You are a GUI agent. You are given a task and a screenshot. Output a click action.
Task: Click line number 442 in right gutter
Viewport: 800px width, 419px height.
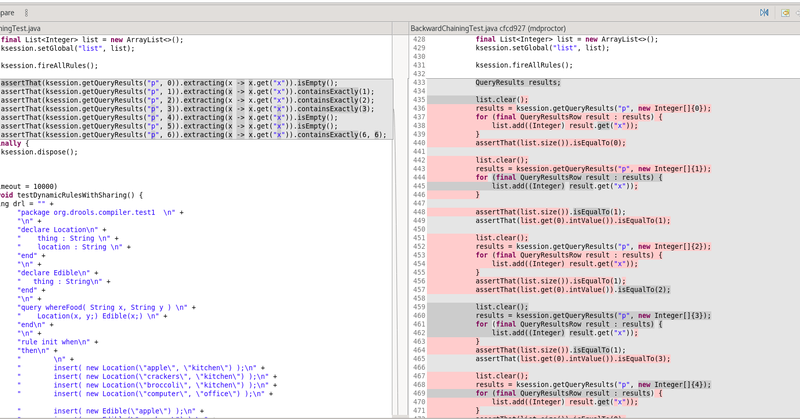(419, 160)
